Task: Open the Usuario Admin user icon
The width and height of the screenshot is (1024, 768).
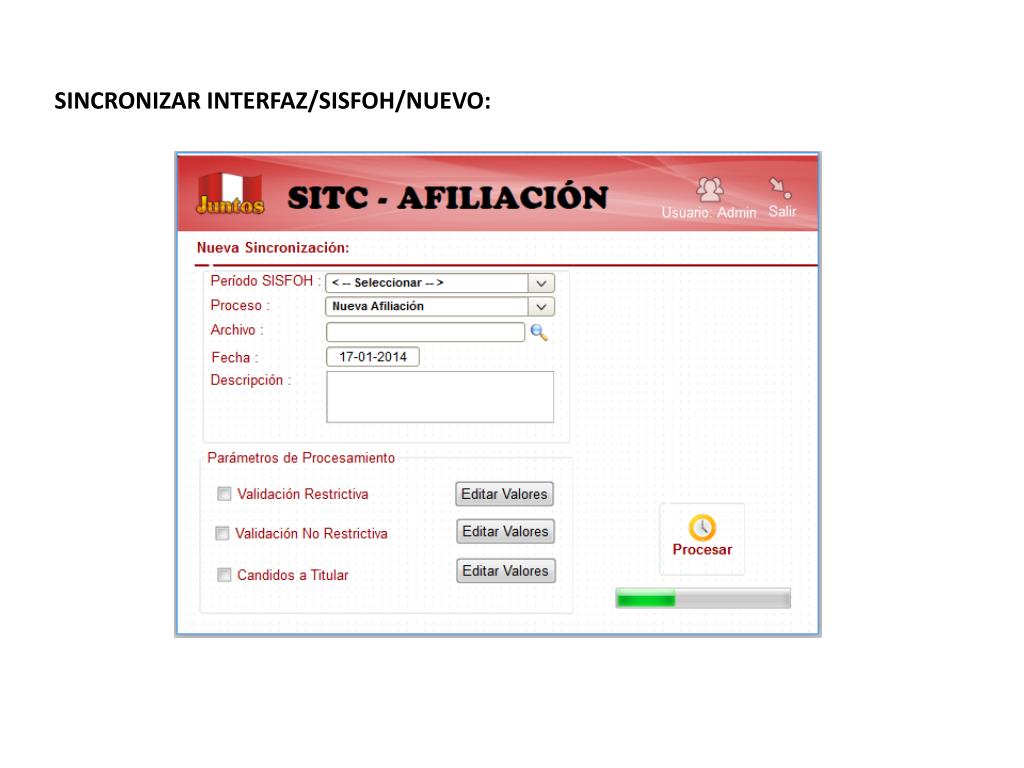Action: pos(710,189)
